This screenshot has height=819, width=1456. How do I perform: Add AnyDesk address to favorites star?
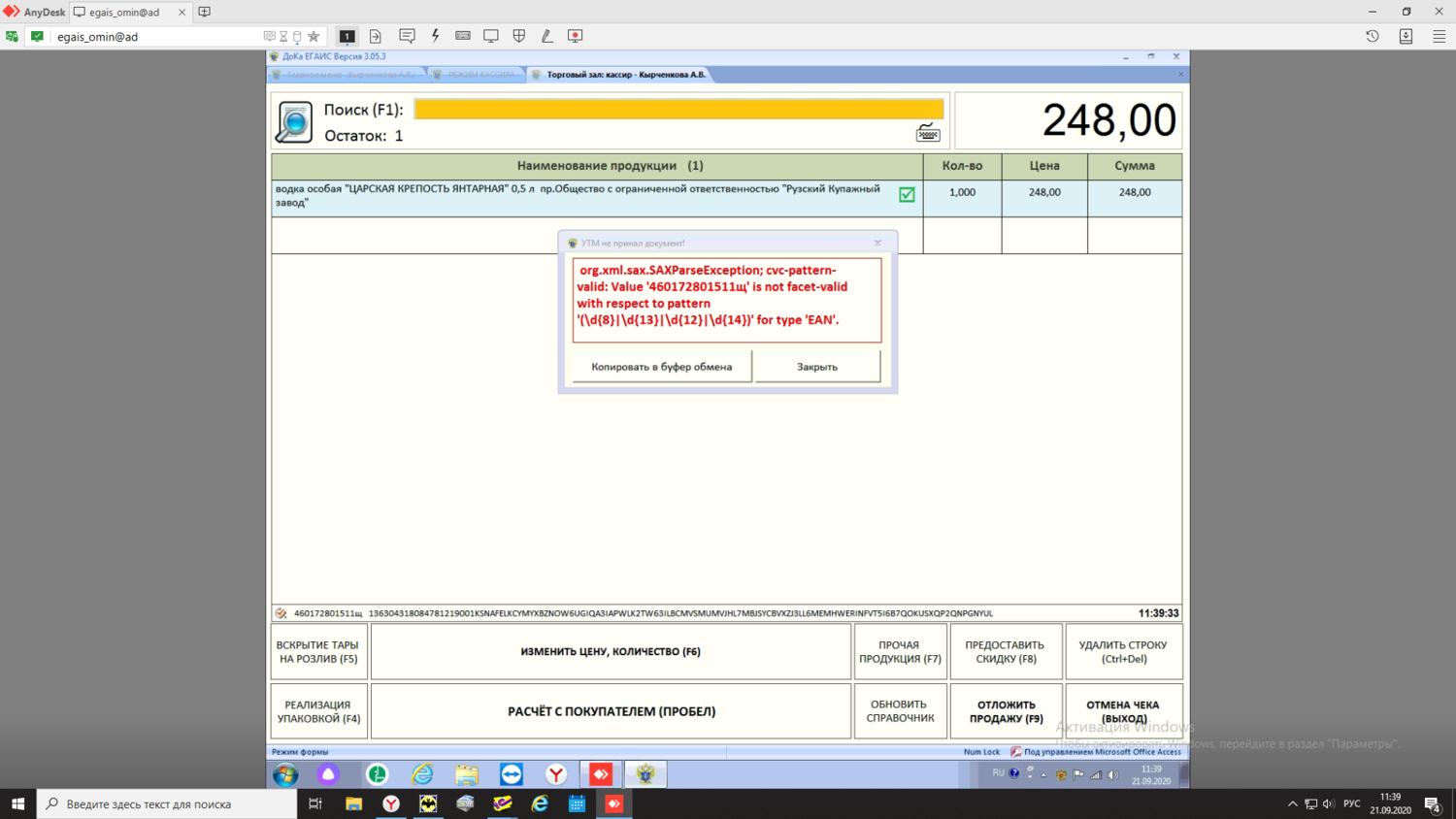point(314,37)
